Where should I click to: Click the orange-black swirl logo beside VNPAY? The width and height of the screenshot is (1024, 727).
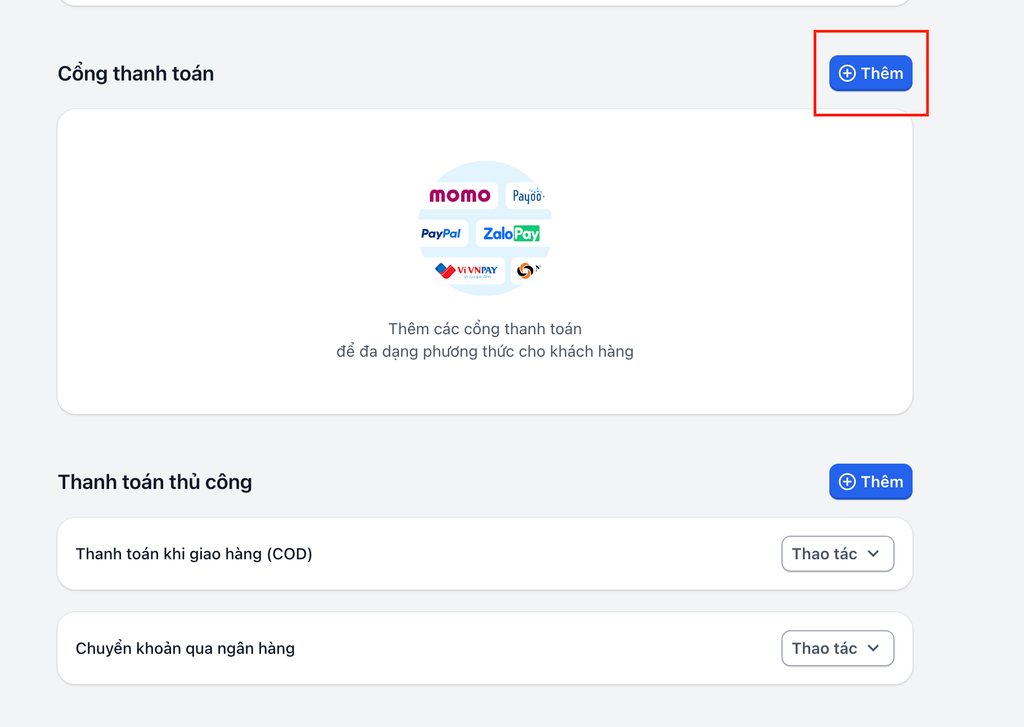coord(526,270)
